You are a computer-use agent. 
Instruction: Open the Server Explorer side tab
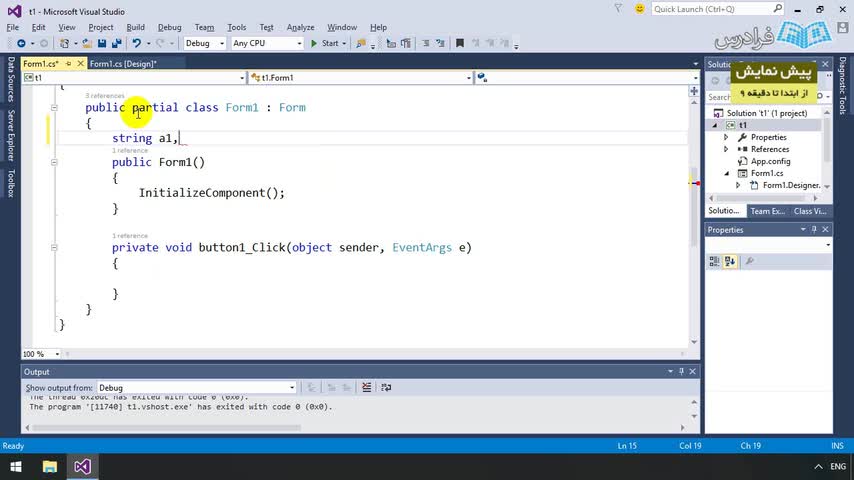11,135
